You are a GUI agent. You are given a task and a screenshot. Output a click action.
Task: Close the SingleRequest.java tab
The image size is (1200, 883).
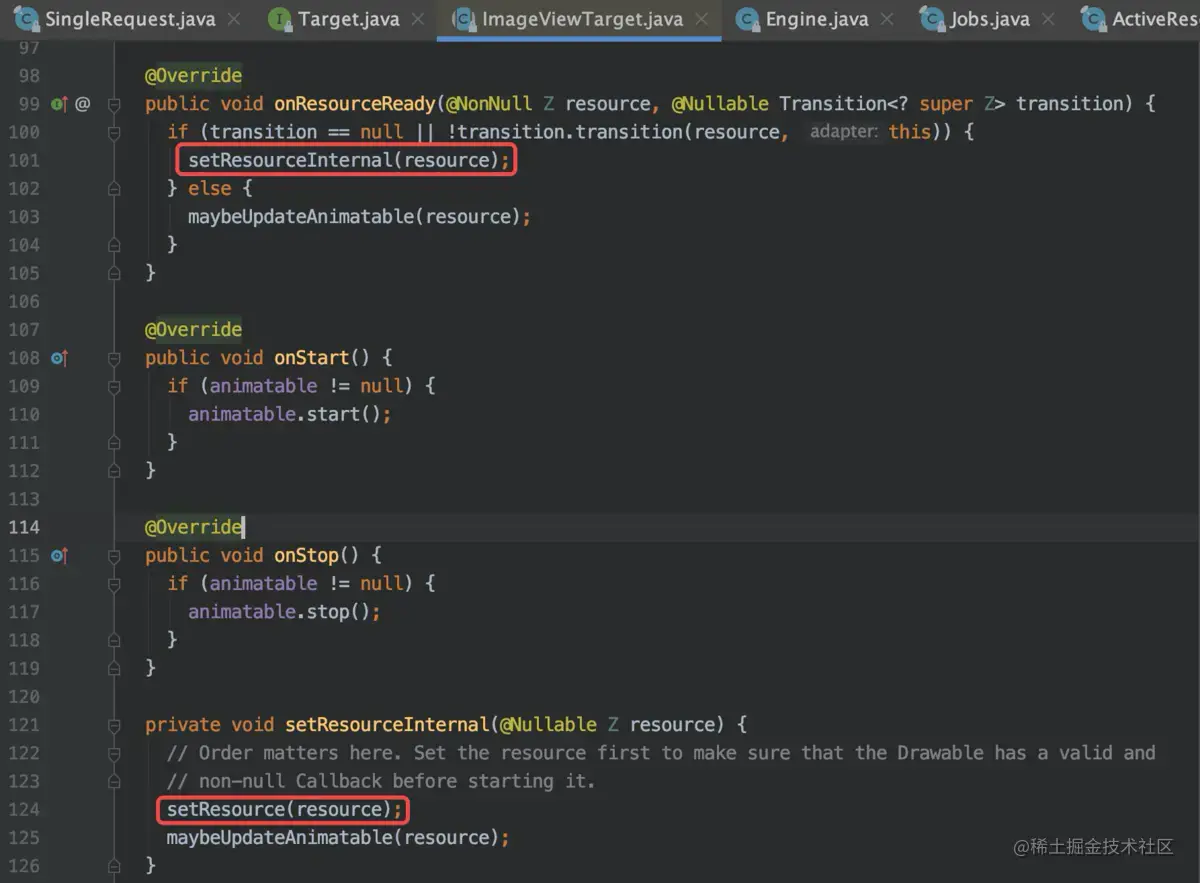point(234,19)
